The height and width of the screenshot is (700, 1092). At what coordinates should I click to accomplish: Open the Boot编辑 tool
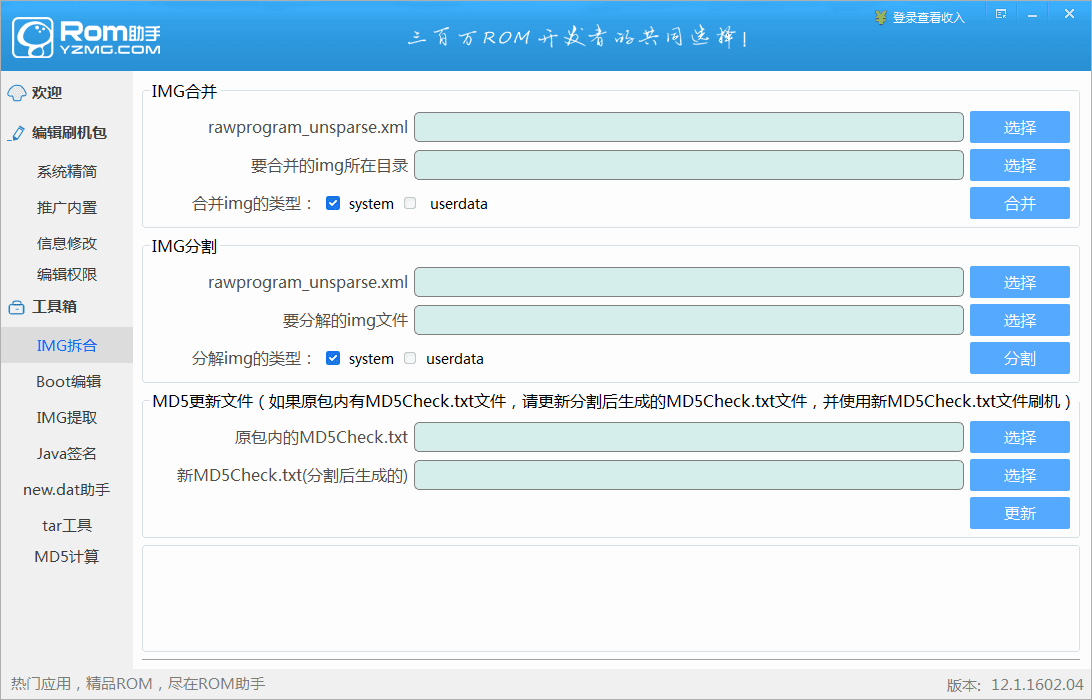click(67, 381)
